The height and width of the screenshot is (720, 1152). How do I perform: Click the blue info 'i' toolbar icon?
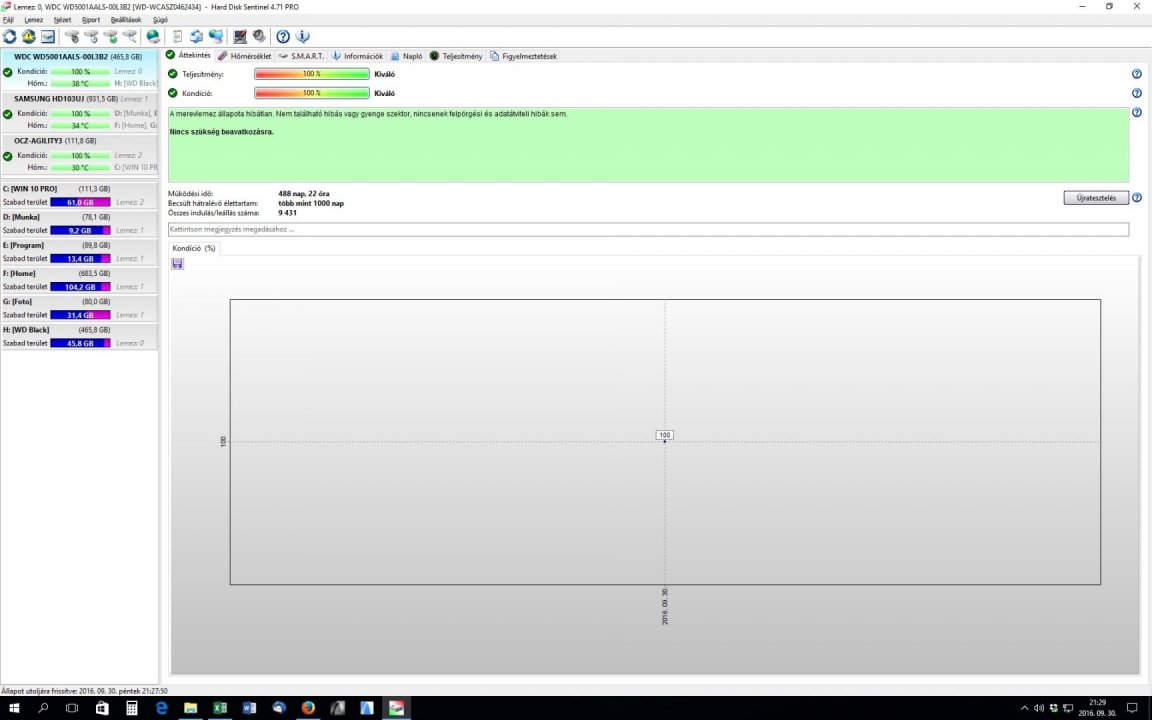pos(302,36)
